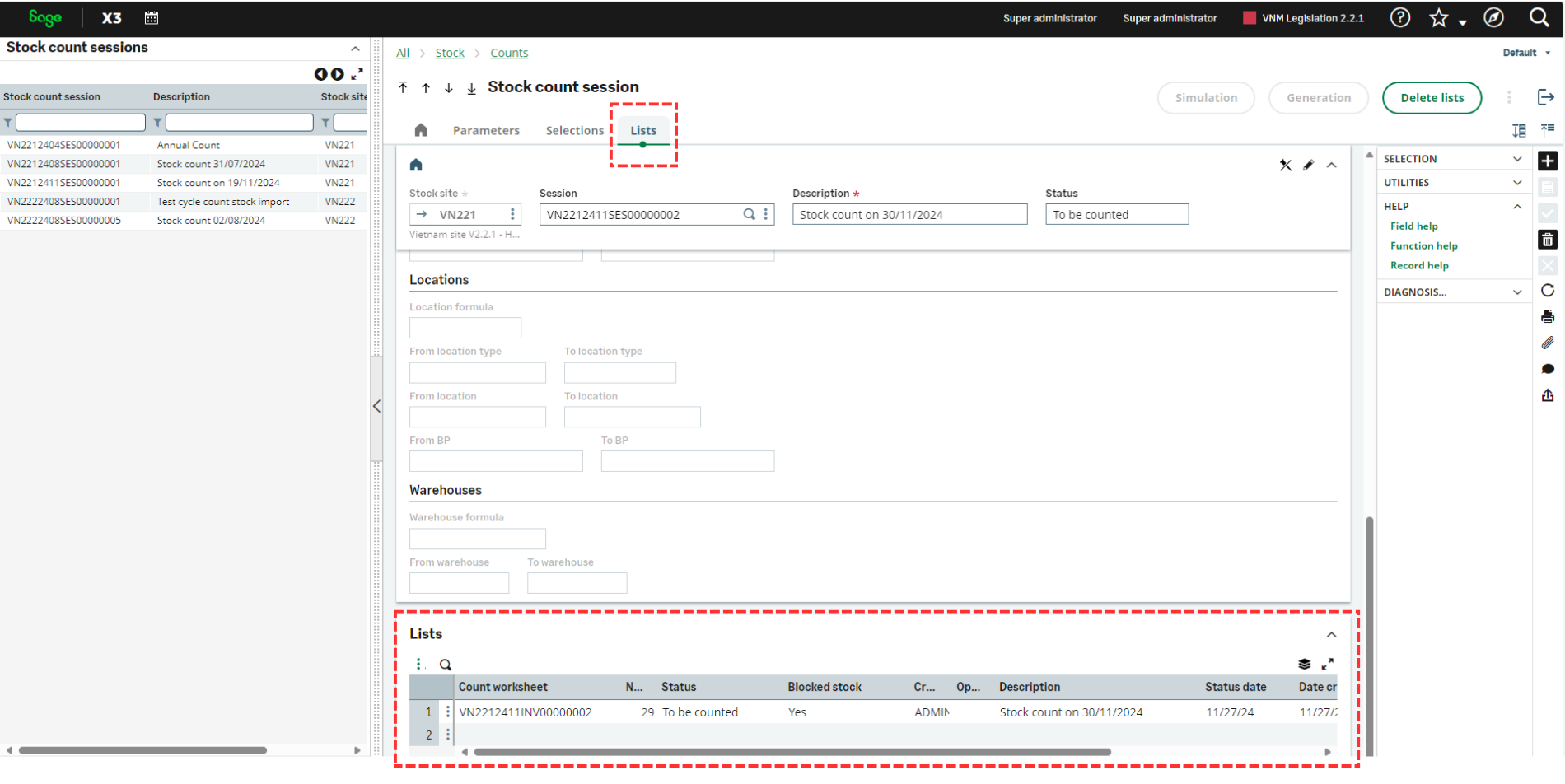Viewport: 1565px width, 784px height.
Task: Collapse the Lists section
Action: pos(1332,635)
